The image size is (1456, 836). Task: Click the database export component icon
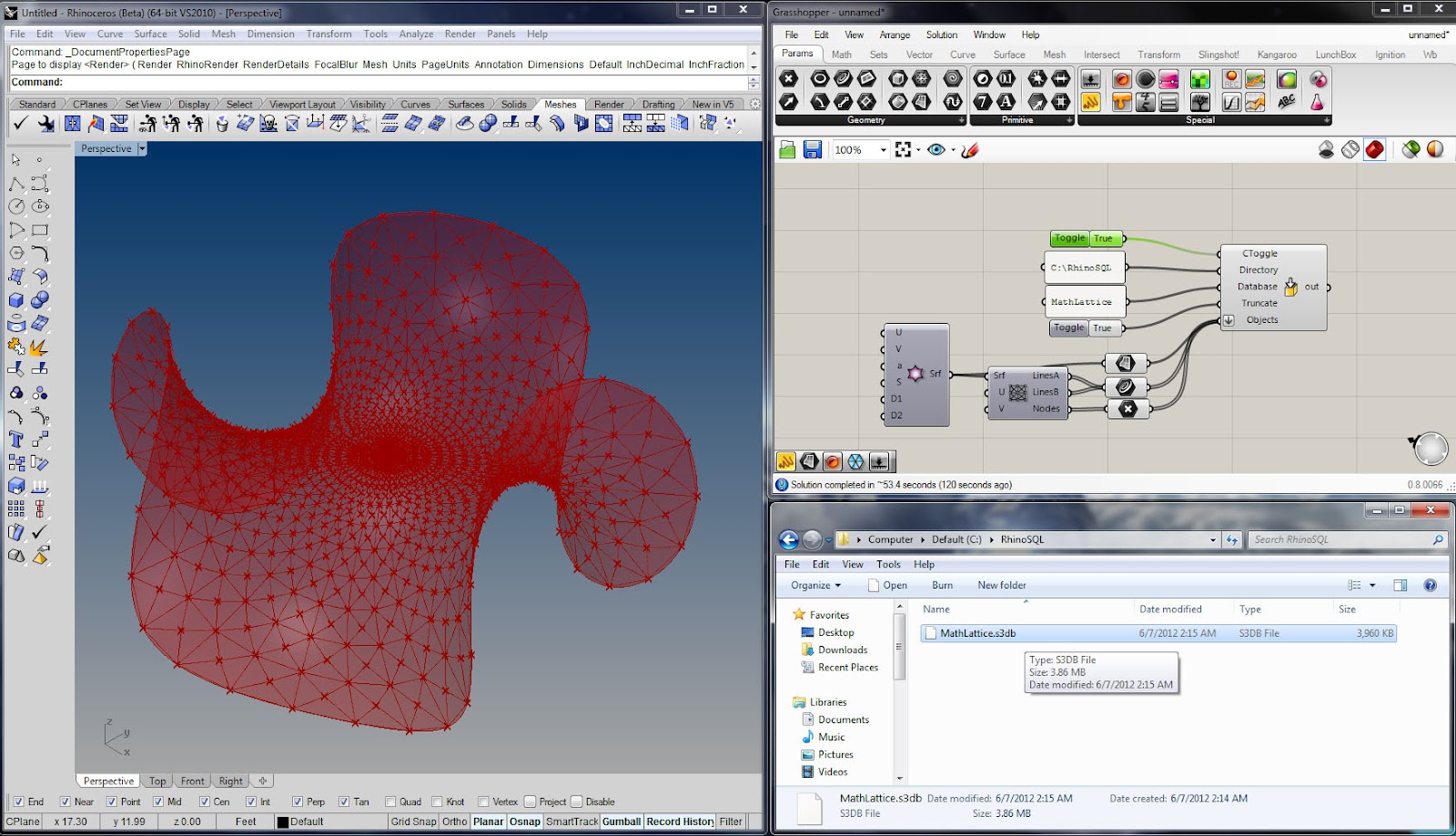(x=1290, y=287)
